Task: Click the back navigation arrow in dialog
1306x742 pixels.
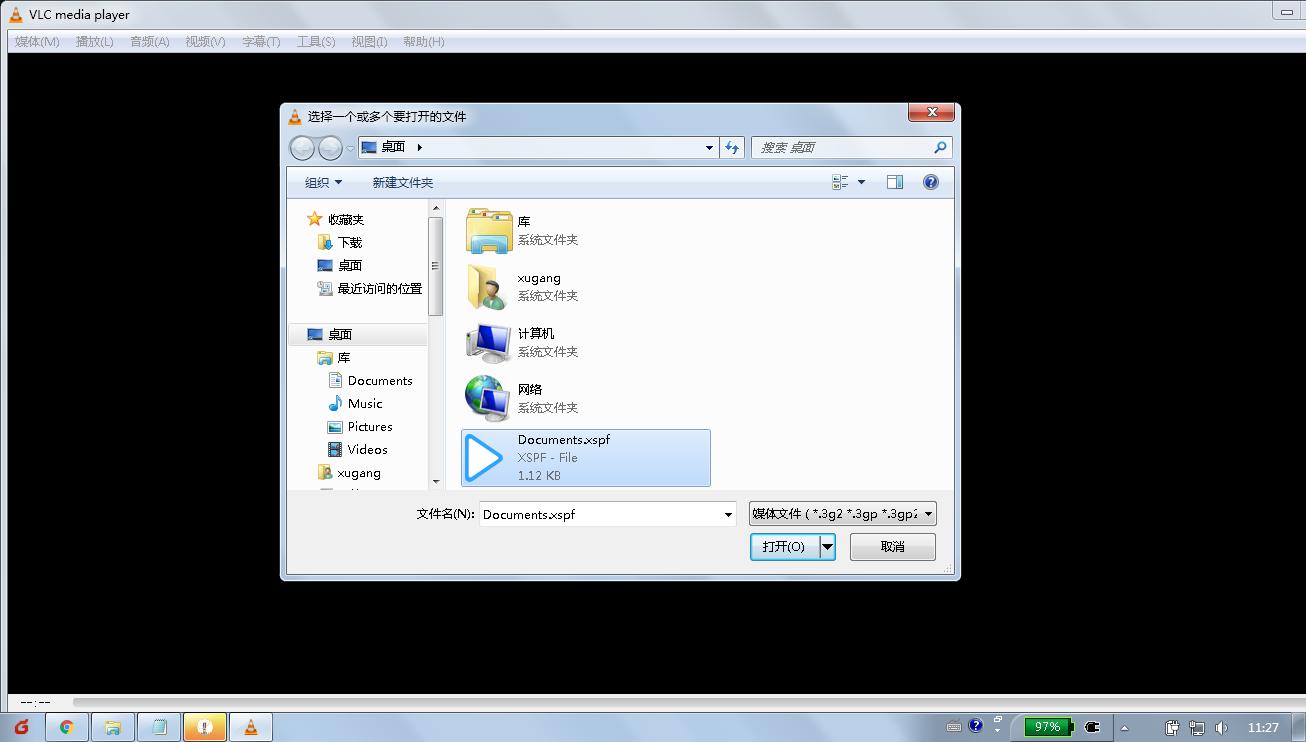Action: click(302, 148)
